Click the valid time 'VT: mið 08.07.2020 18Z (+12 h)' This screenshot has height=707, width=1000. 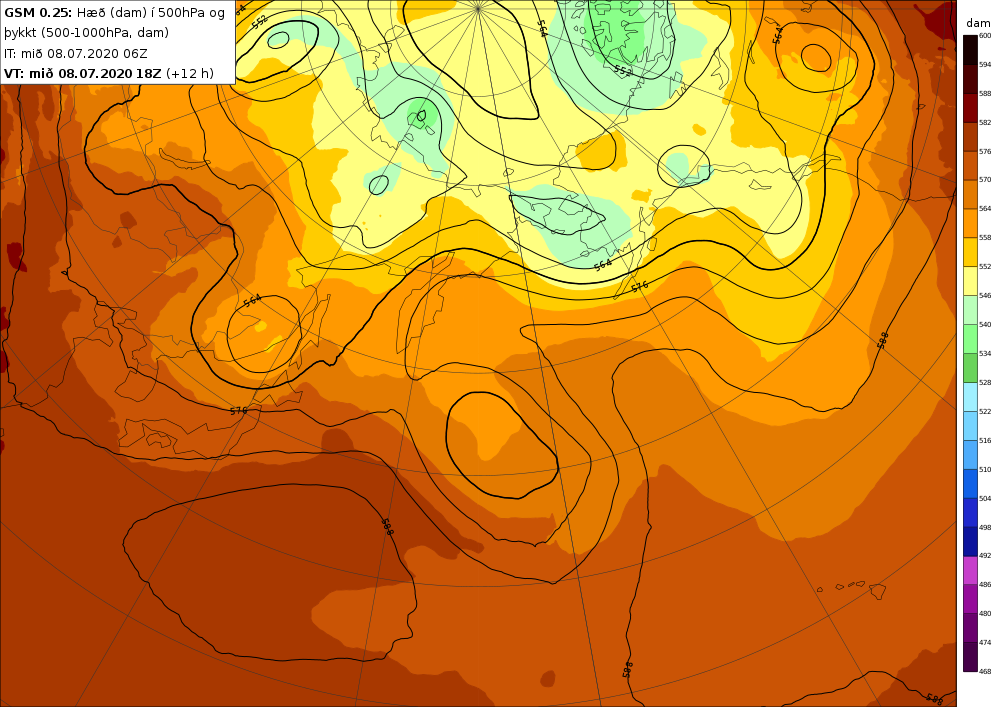click(x=109, y=73)
